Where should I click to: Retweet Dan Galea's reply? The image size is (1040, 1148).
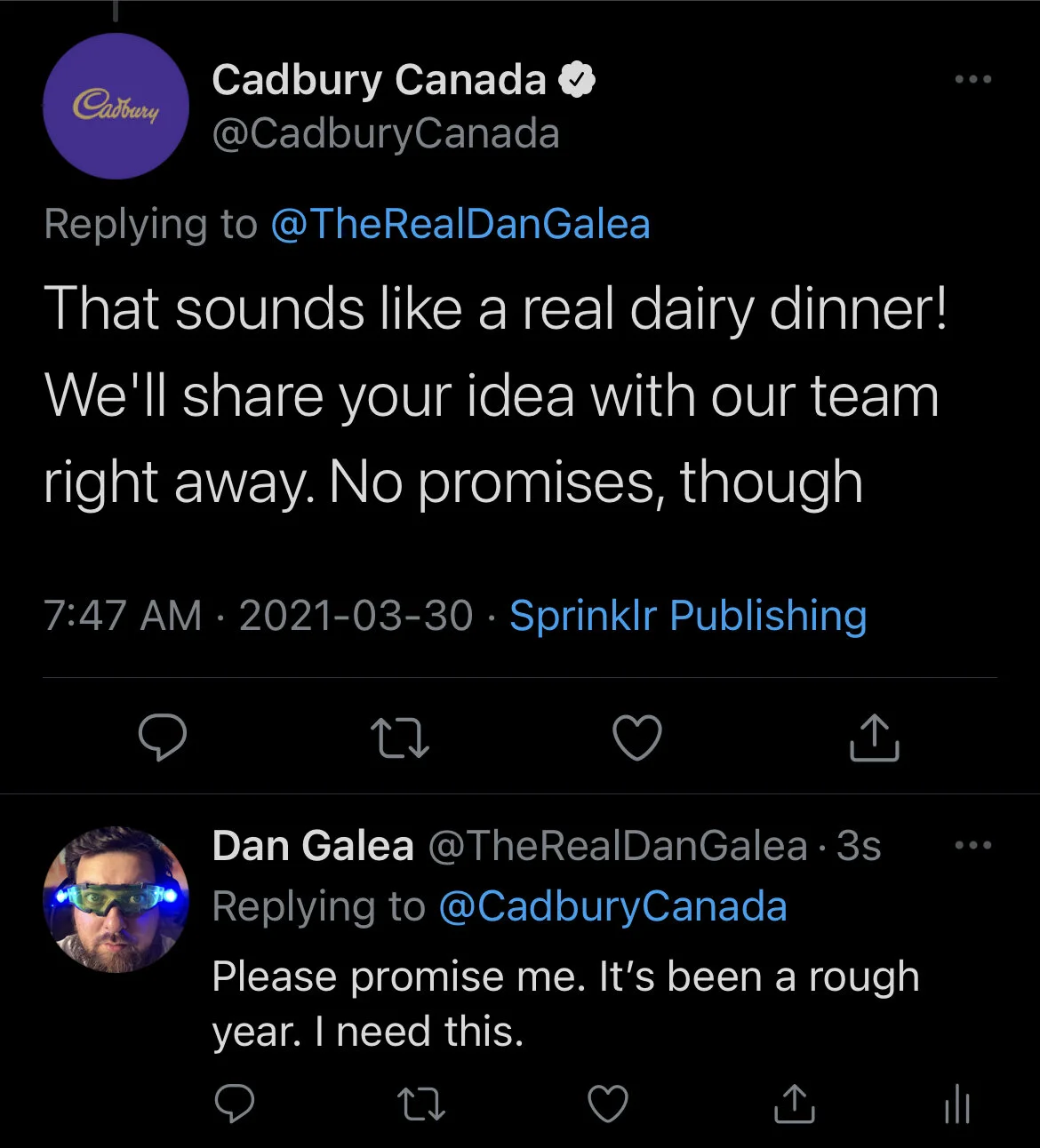point(420,1105)
